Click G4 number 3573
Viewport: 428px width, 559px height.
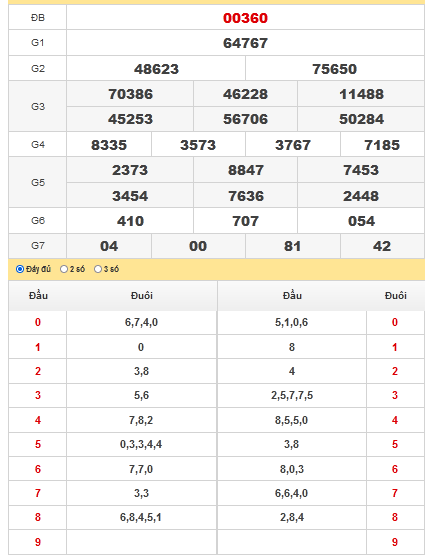(x=198, y=145)
